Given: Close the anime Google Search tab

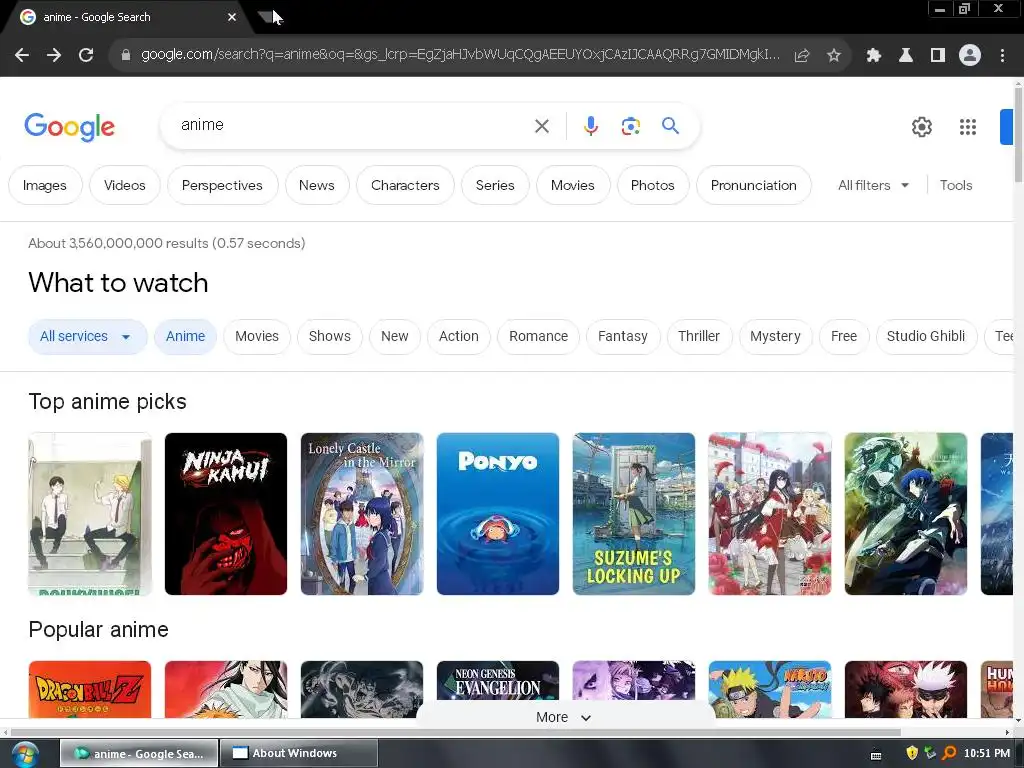Looking at the screenshot, I should point(232,17).
